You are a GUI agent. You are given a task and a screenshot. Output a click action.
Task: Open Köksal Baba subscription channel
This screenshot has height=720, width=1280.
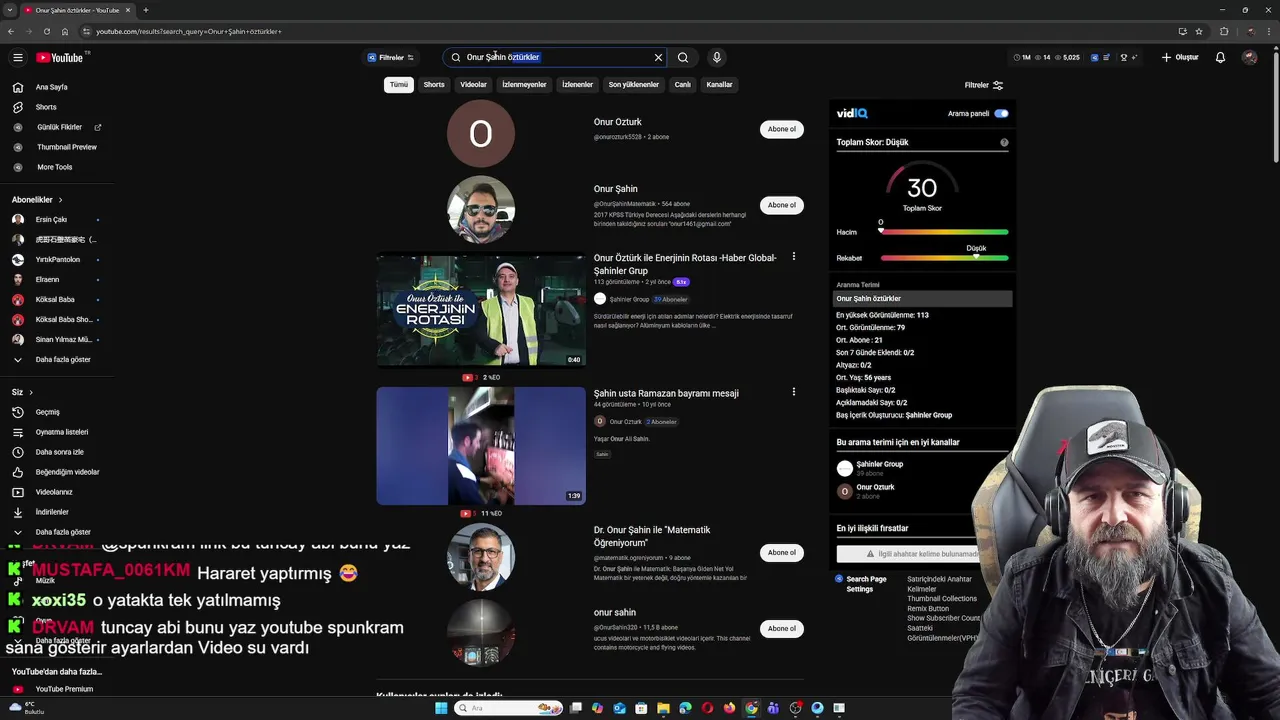click(55, 300)
